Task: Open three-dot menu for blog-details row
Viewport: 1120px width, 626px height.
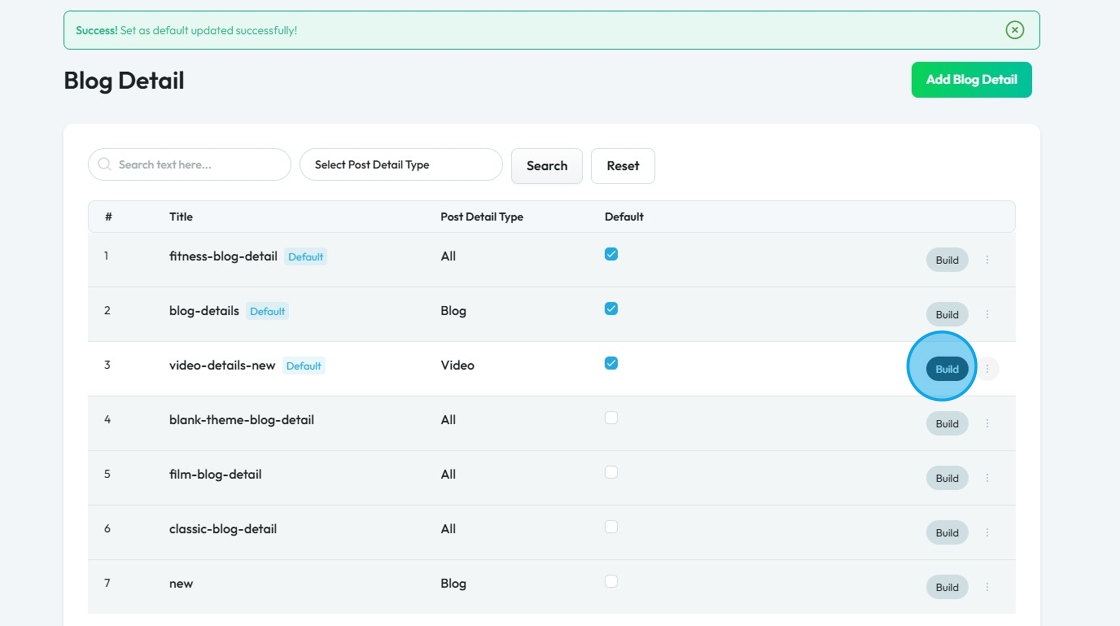Action: [x=987, y=314]
